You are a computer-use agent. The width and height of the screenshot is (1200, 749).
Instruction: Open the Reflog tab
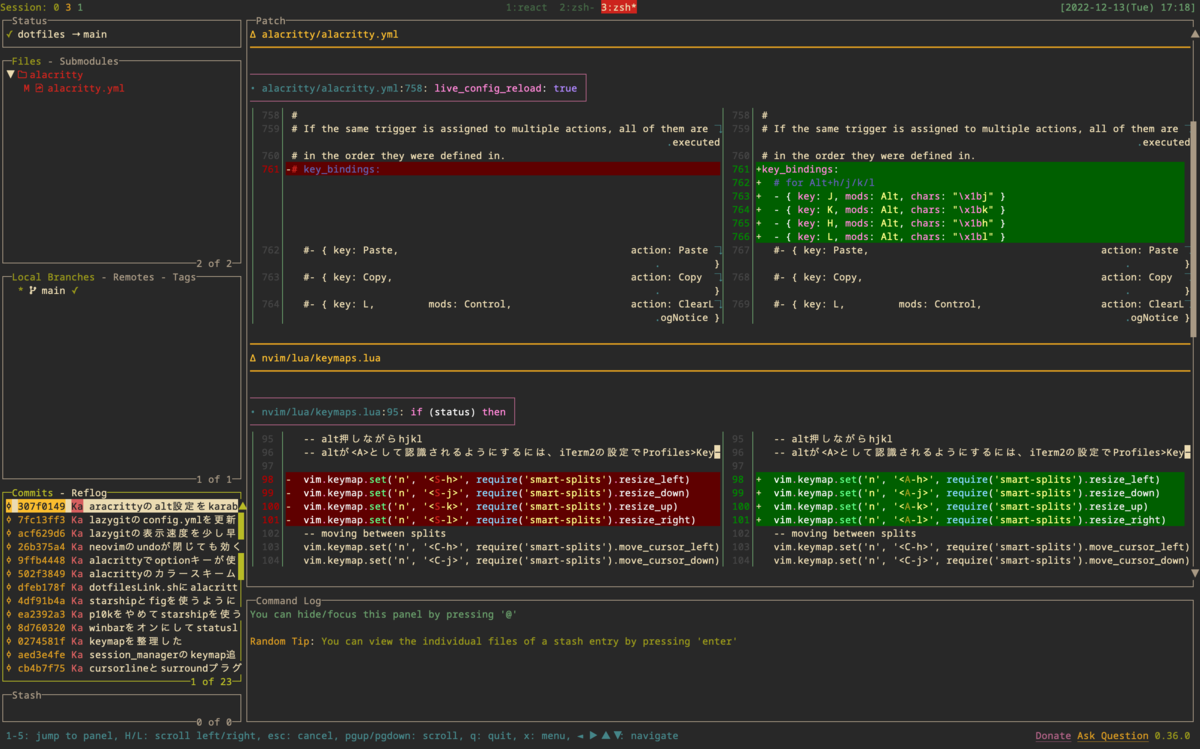pyautogui.click(x=87, y=493)
